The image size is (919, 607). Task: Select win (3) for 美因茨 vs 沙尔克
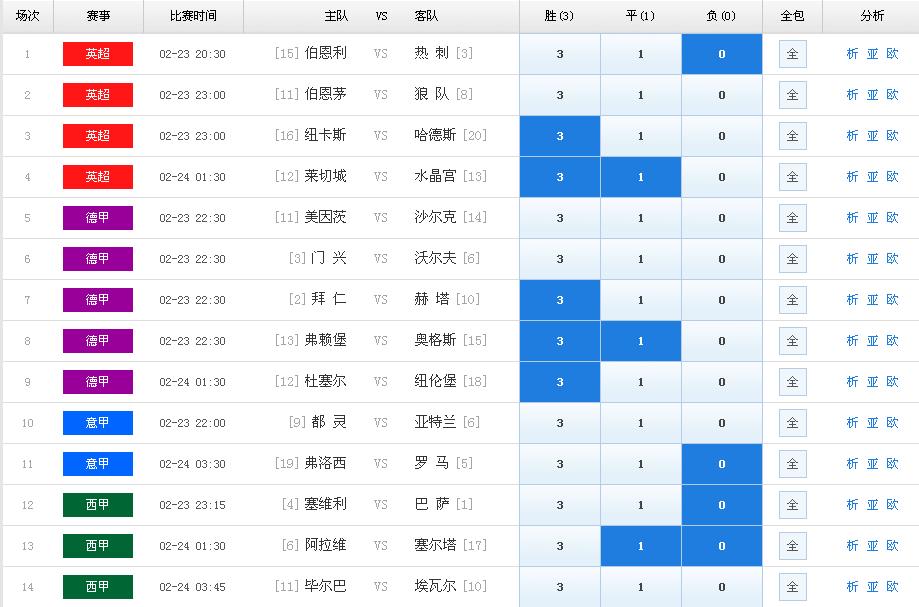point(560,218)
